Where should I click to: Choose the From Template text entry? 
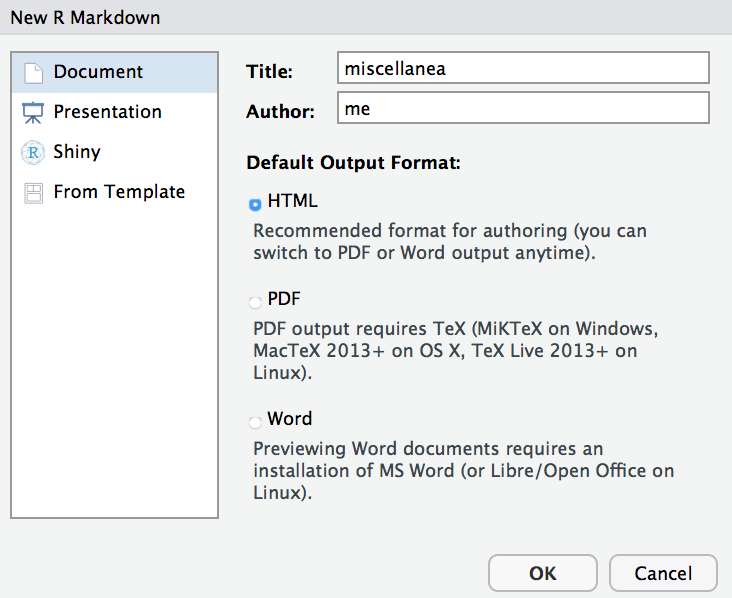coord(119,192)
